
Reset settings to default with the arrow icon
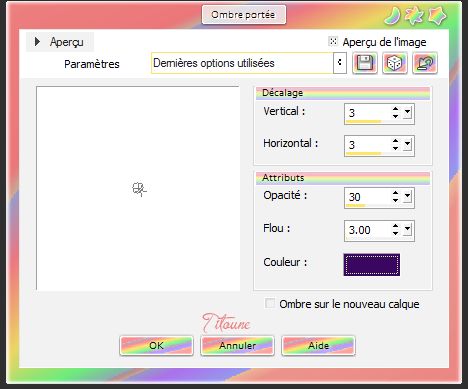click(x=425, y=63)
